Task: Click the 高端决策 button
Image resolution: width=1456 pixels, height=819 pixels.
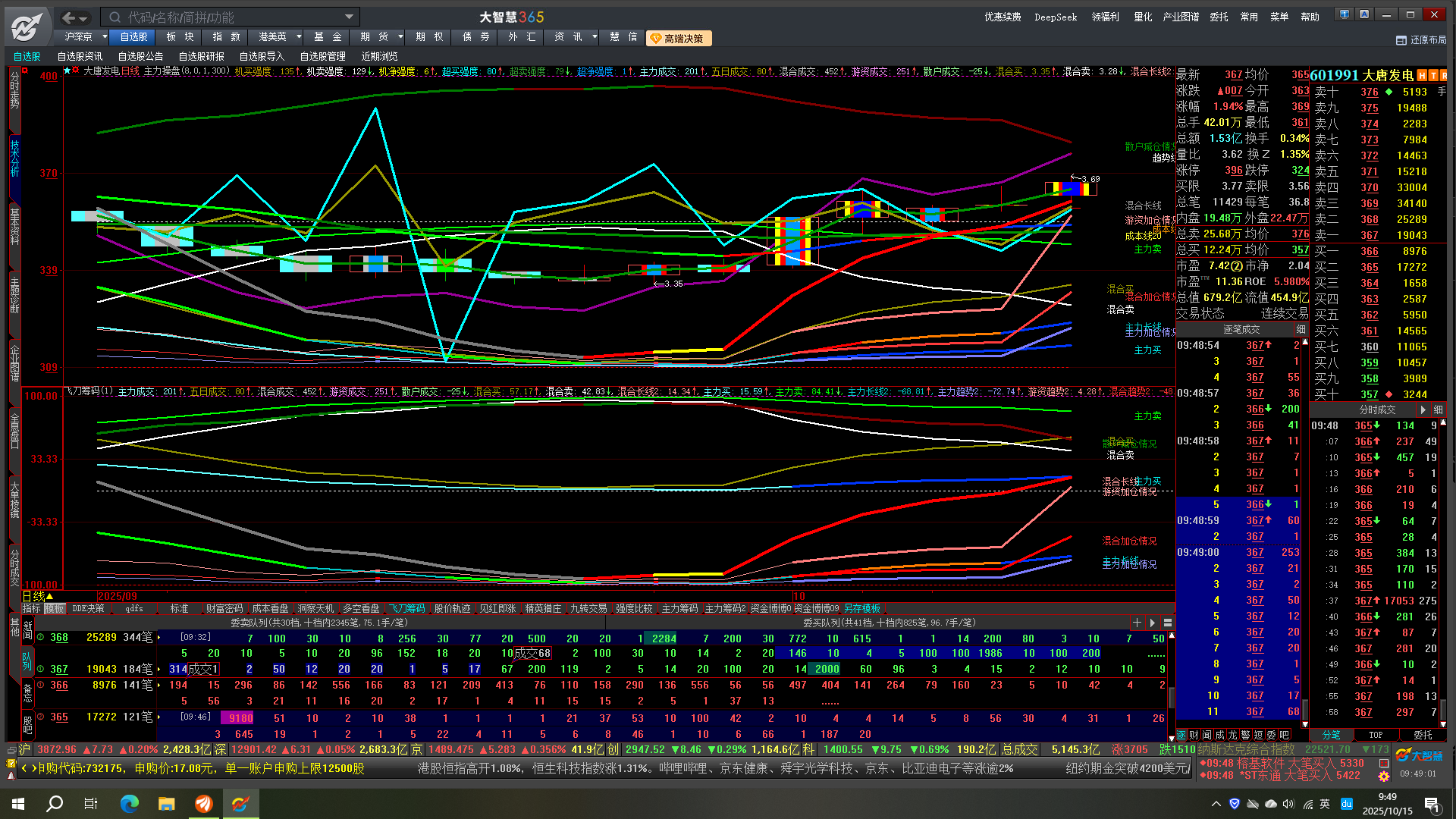Action: click(678, 38)
